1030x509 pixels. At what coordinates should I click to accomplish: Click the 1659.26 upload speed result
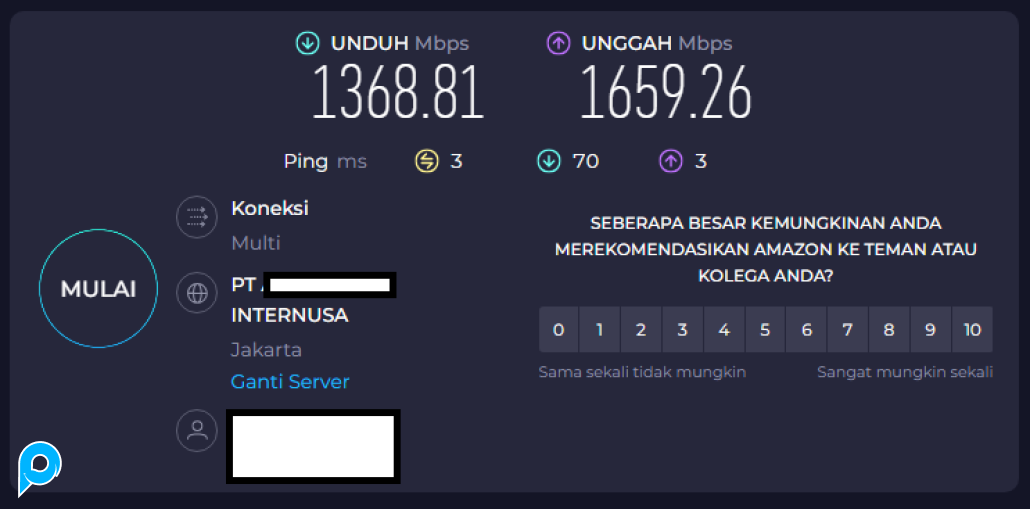point(666,92)
